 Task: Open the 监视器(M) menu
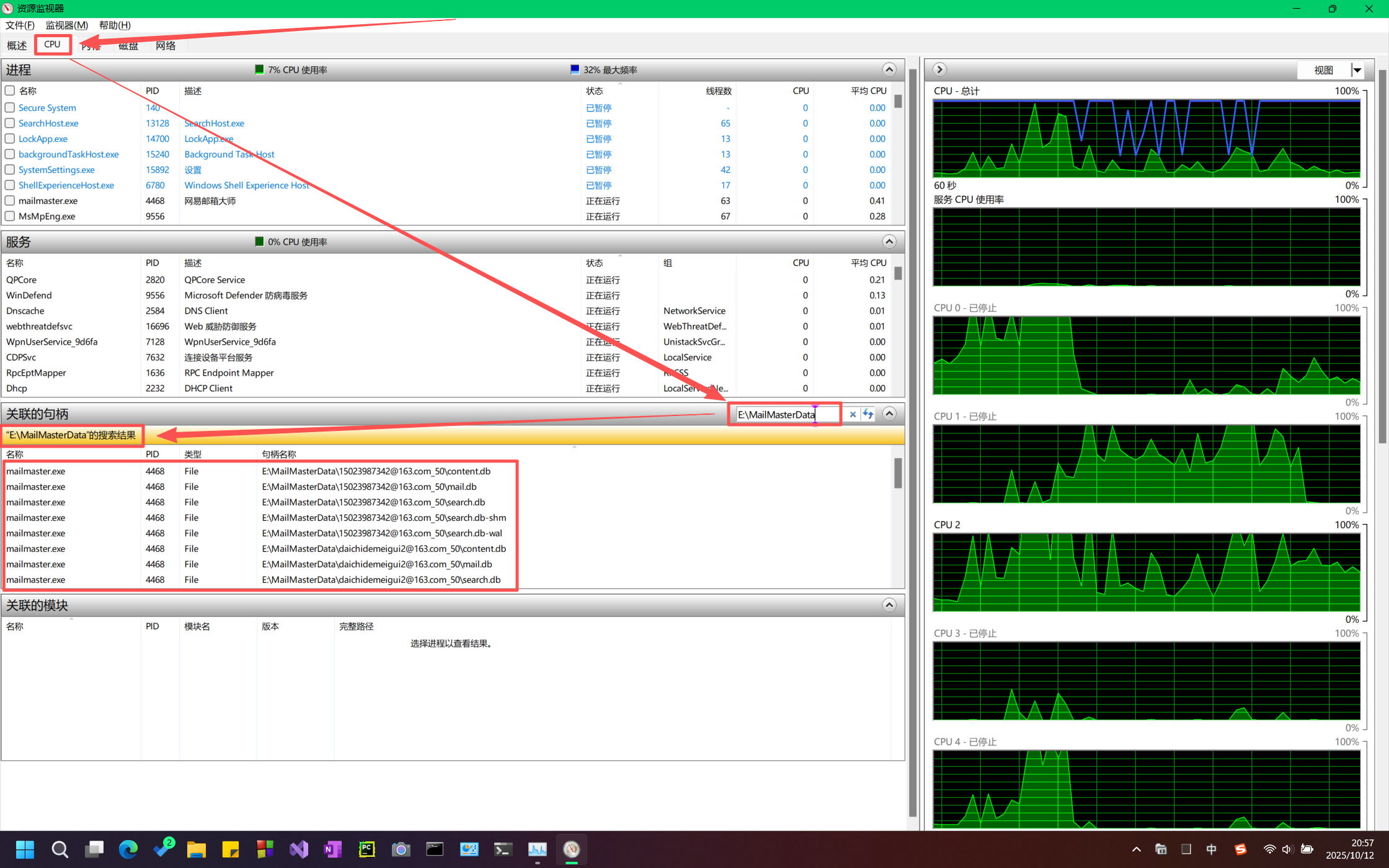66,25
